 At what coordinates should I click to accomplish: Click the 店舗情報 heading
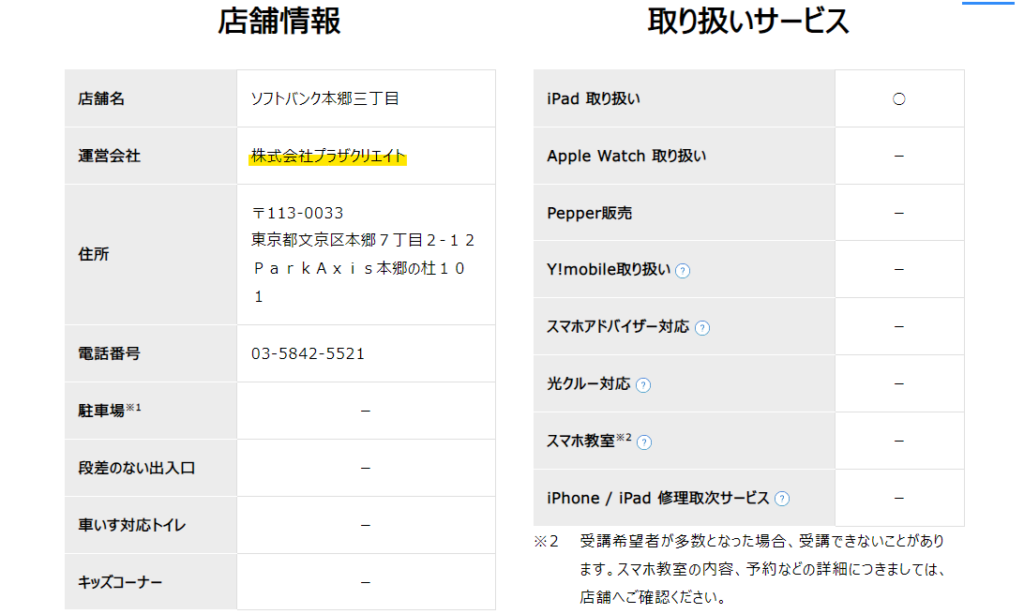point(280,20)
